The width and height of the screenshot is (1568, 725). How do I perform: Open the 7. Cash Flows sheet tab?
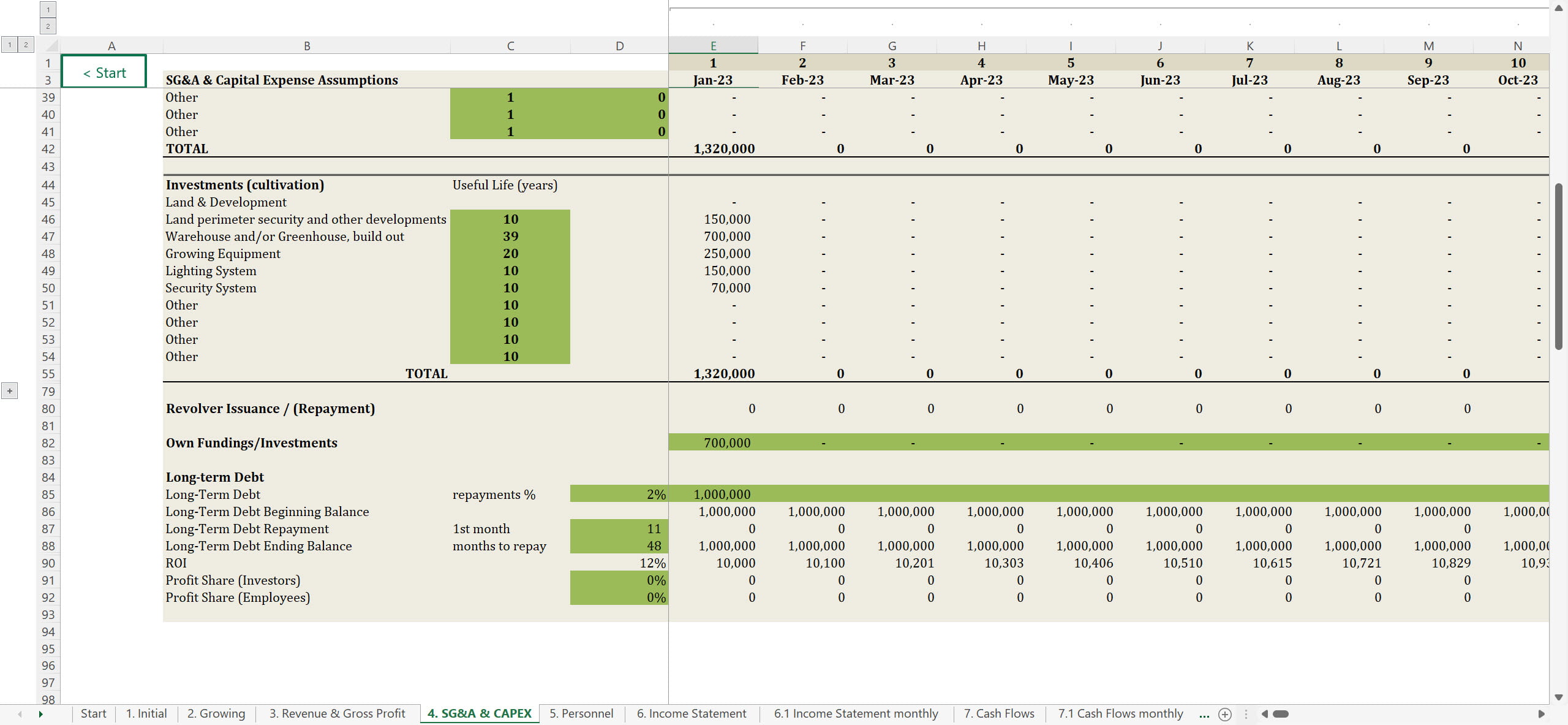(x=998, y=714)
